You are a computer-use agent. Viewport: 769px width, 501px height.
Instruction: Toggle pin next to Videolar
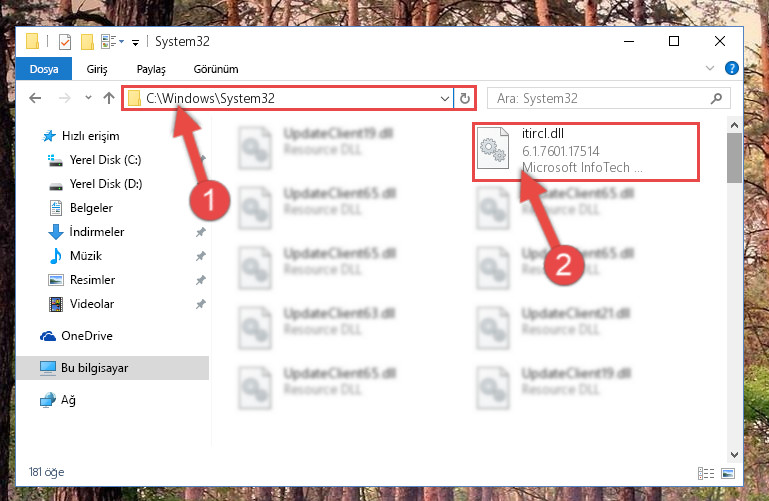tap(201, 304)
